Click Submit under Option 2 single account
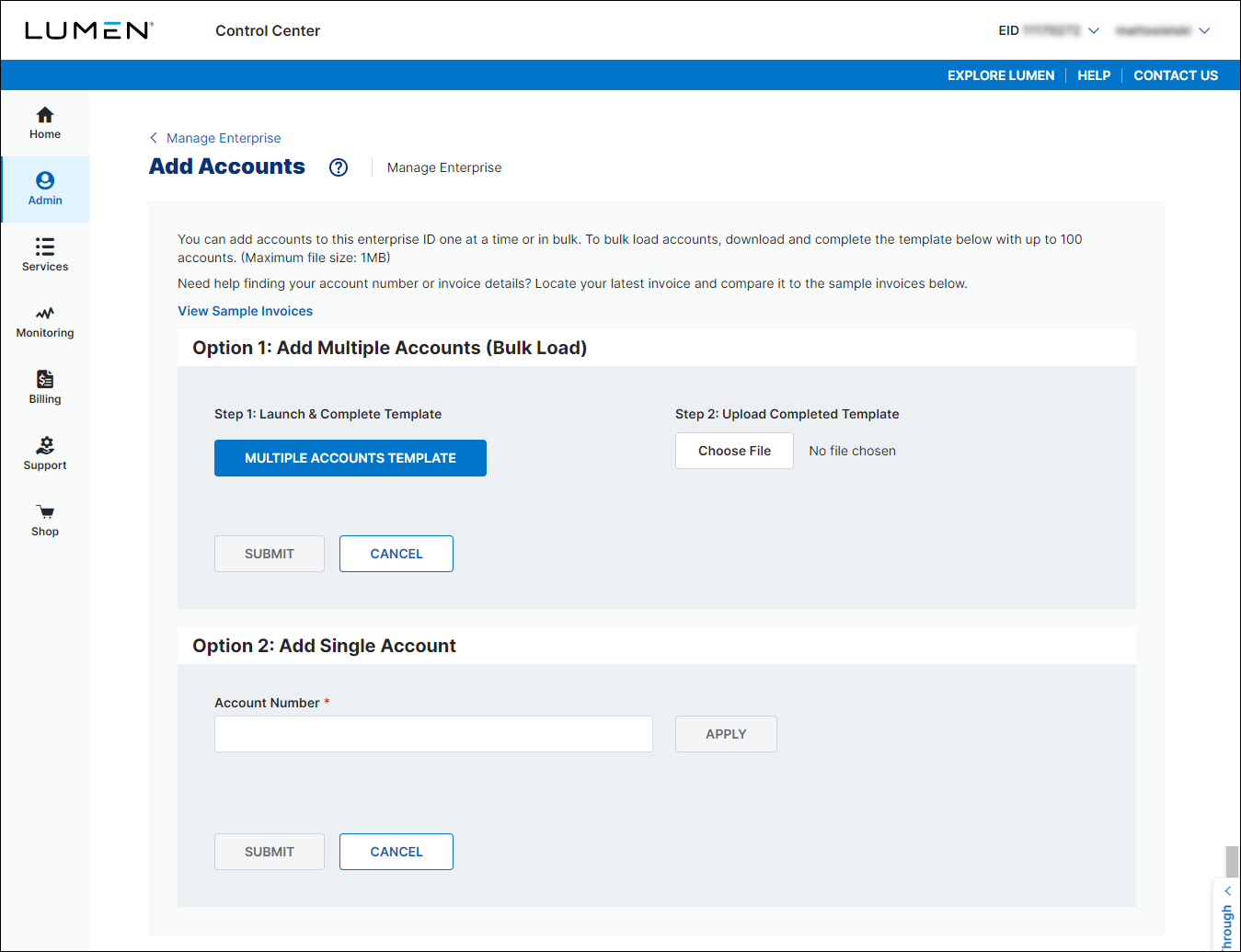1241x952 pixels. click(x=270, y=852)
